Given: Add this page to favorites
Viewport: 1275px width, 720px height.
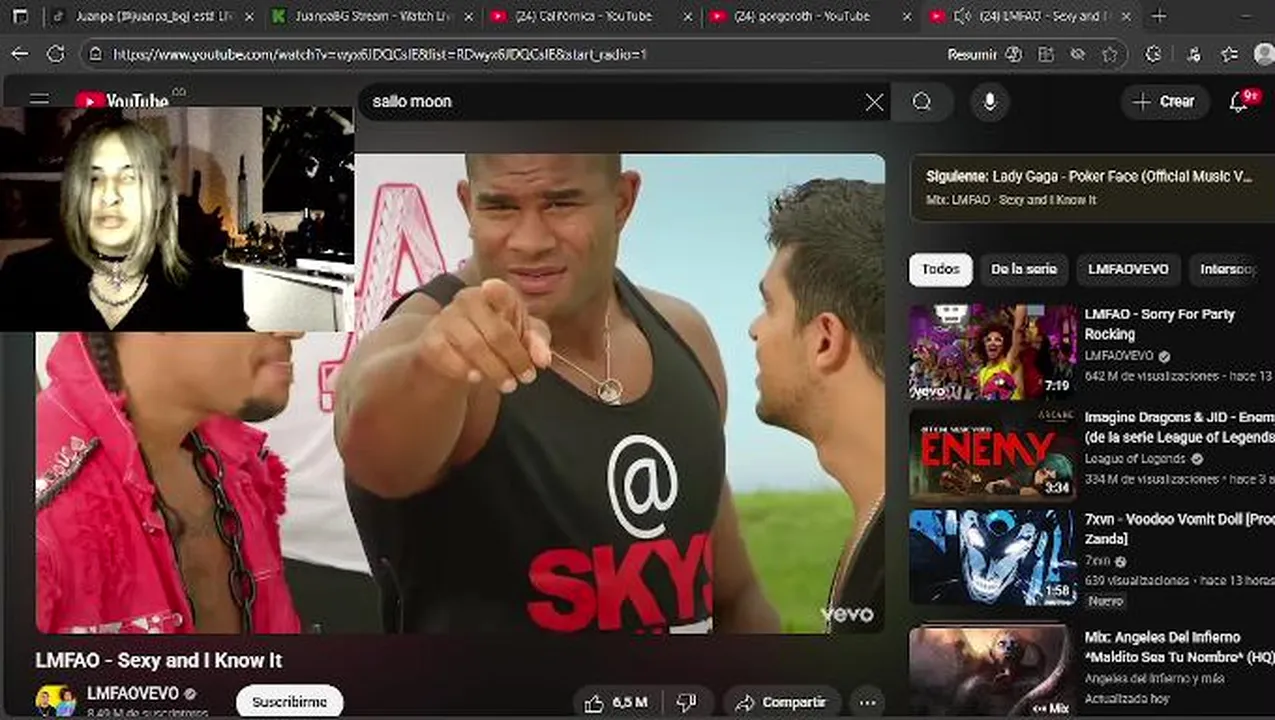Looking at the screenshot, I should (x=1110, y=54).
